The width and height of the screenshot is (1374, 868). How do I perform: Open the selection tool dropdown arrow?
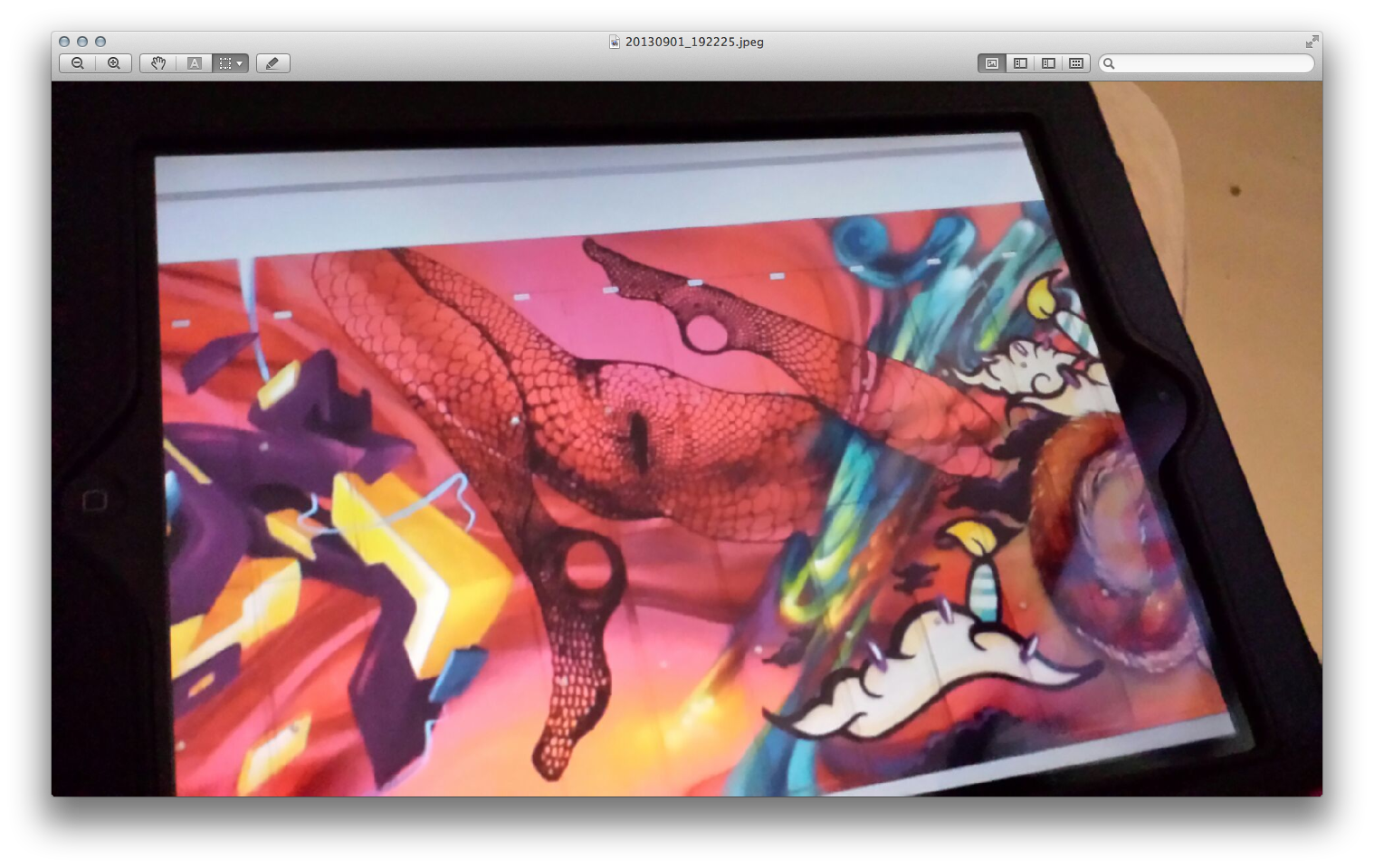pos(241,63)
